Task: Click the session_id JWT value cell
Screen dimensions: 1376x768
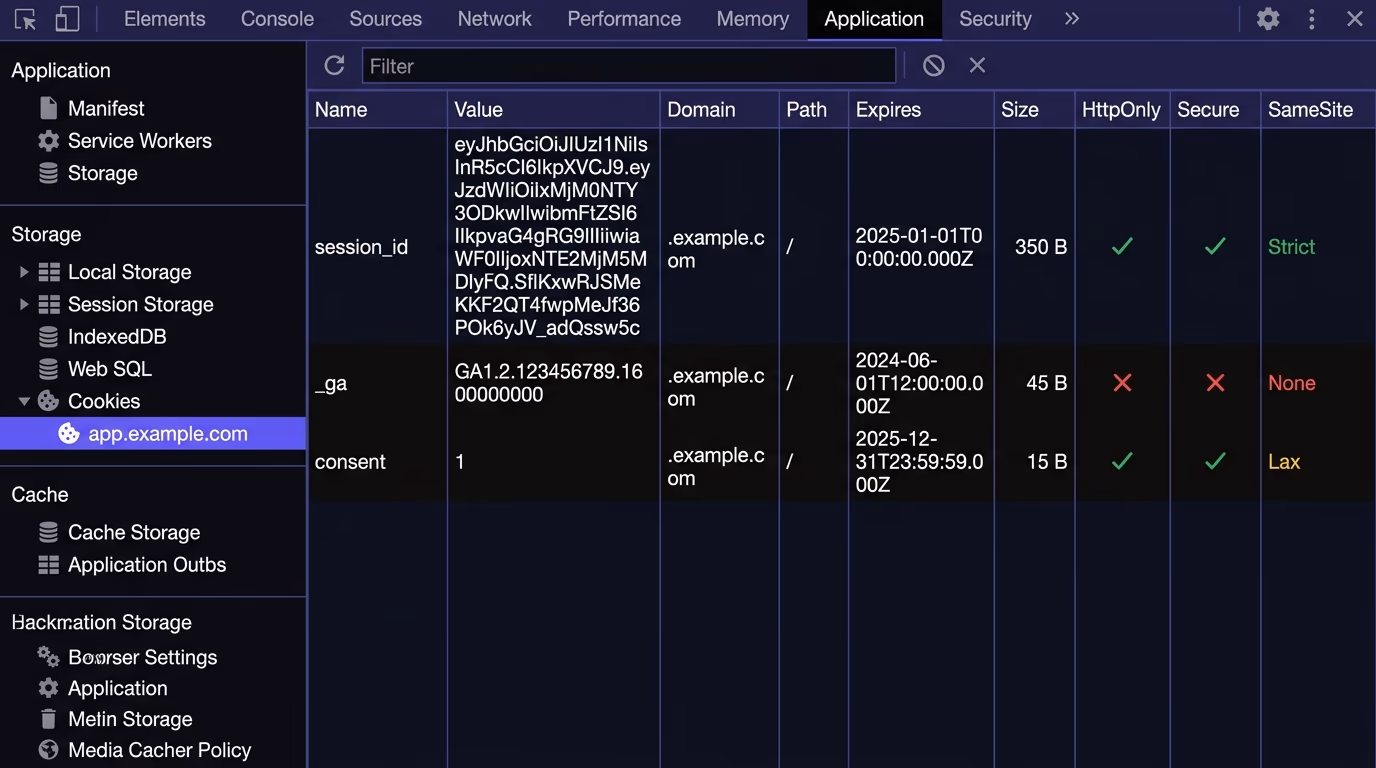Action: tap(552, 237)
